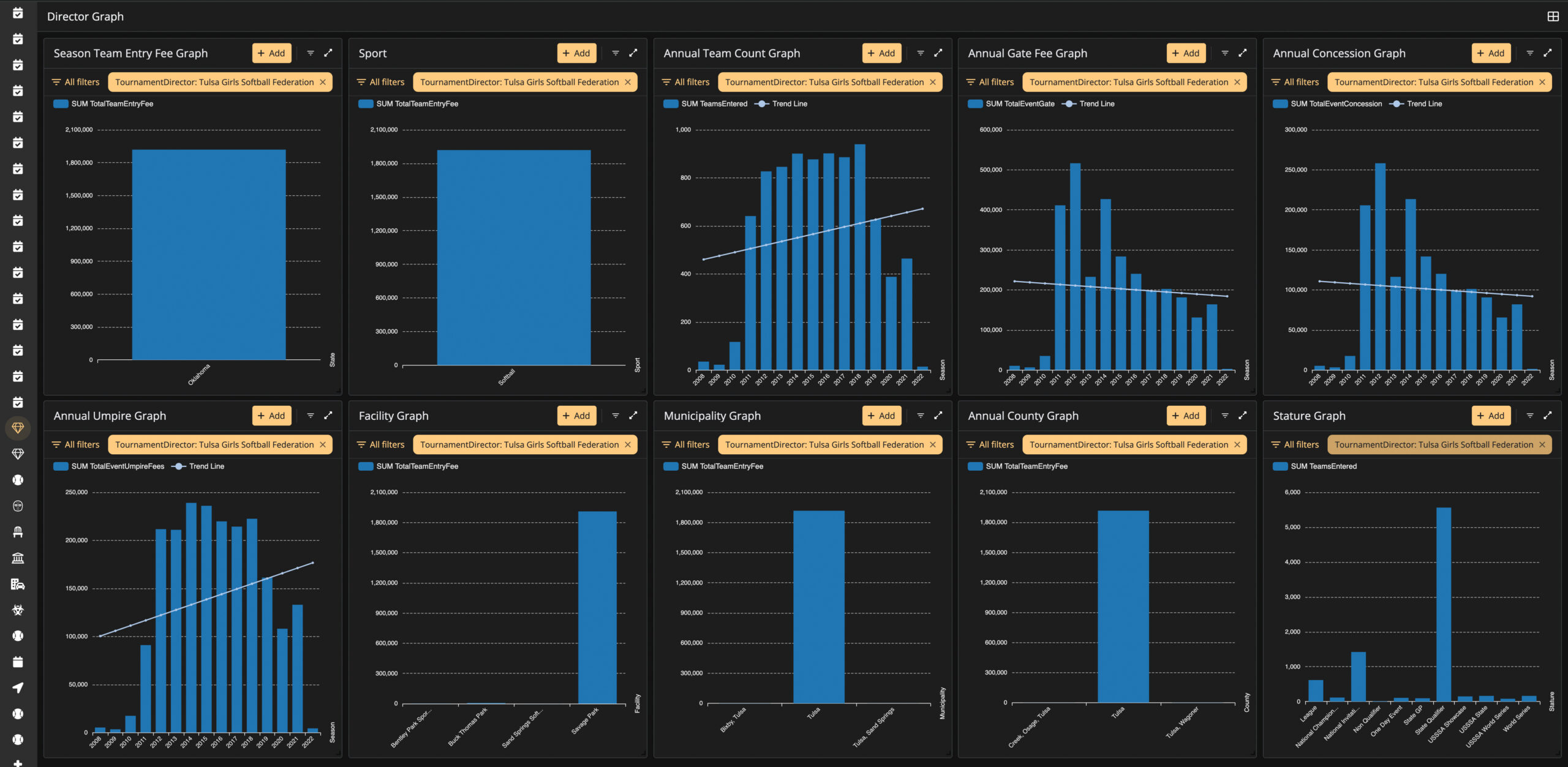Open All filters in Facility Graph

381,444
